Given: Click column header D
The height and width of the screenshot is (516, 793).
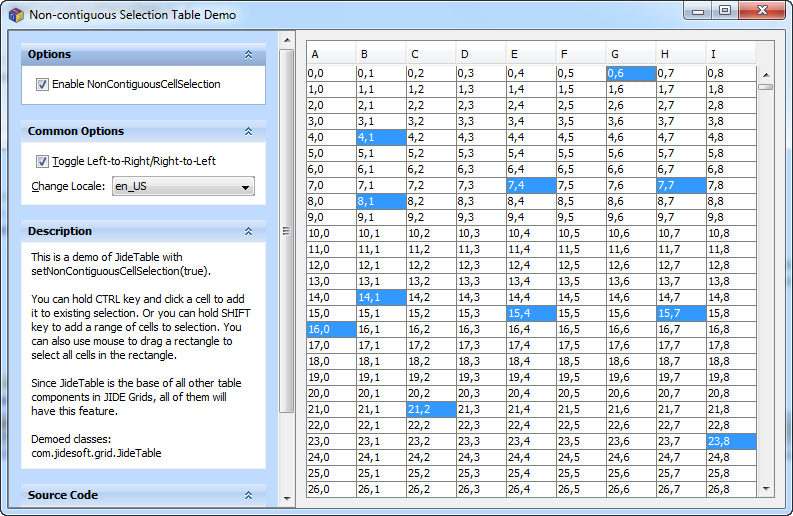Looking at the screenshot, I should pyautogui.click(x=481, y=54).
